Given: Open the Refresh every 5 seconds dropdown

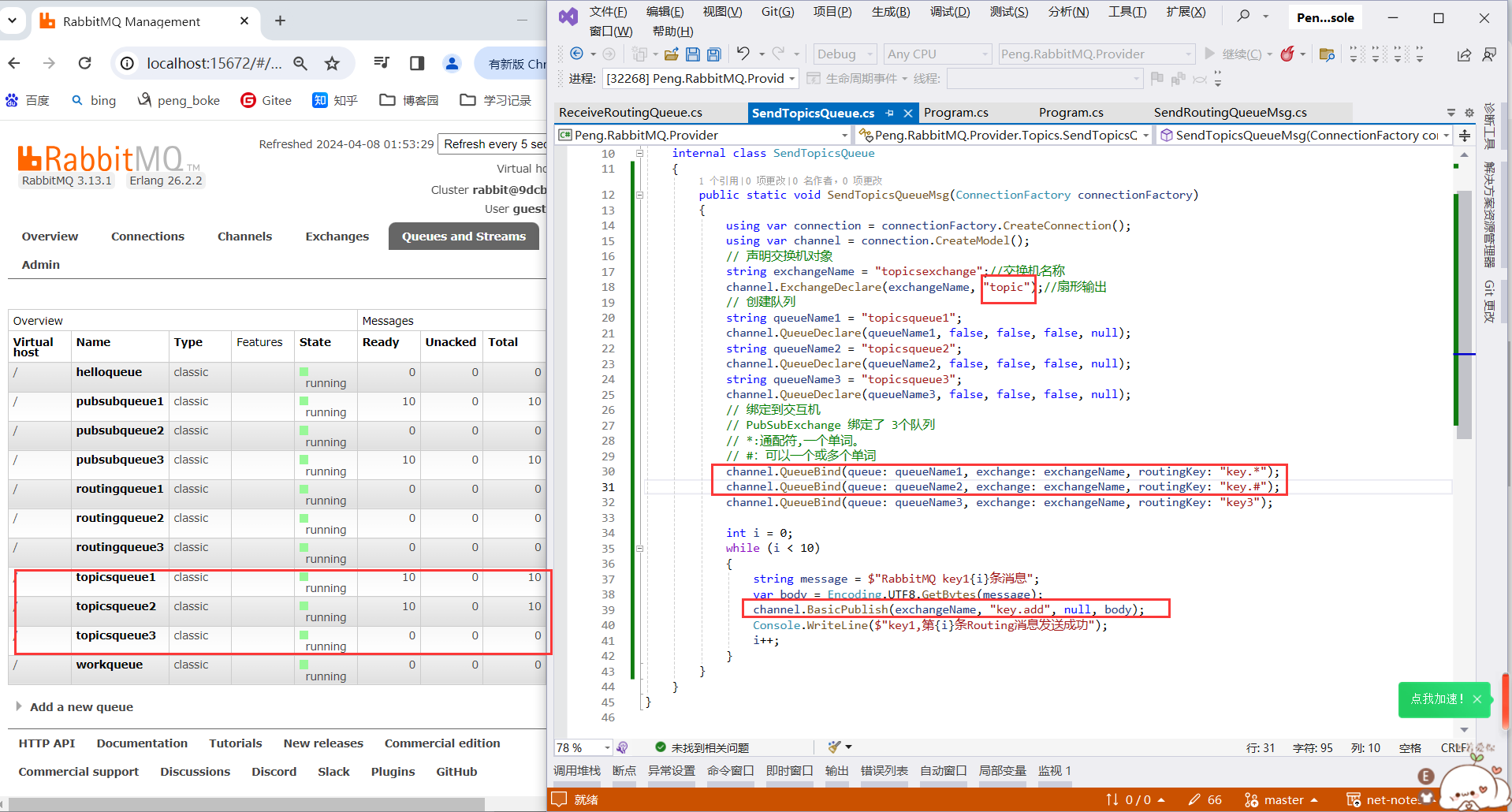Looking at the screenshot, I should pyautogui.click(x=492, y=144).
